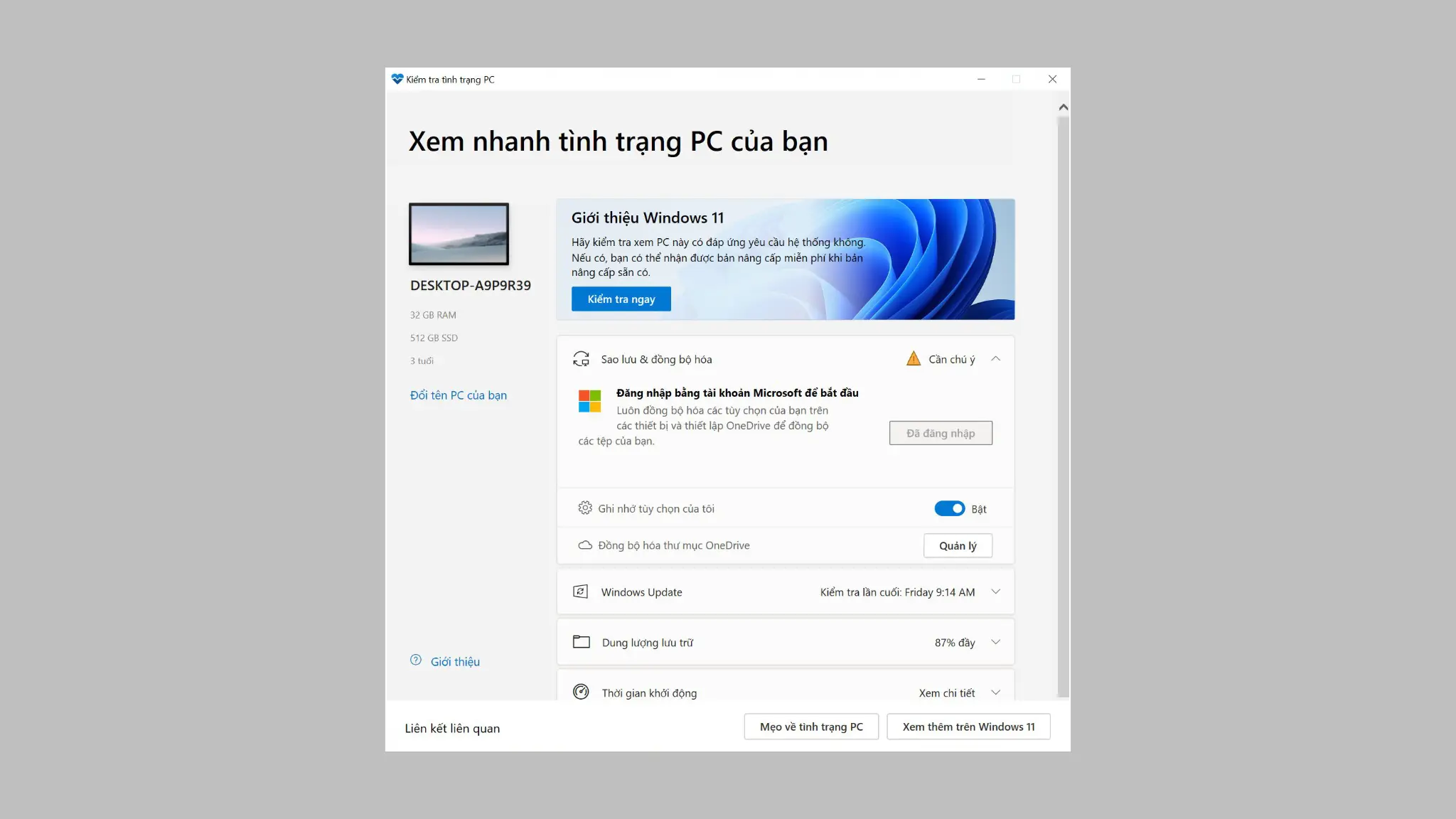Click the Dung lượng lưu trữ label
Viewport: 1456px width, 819px height.
[648, 643]
